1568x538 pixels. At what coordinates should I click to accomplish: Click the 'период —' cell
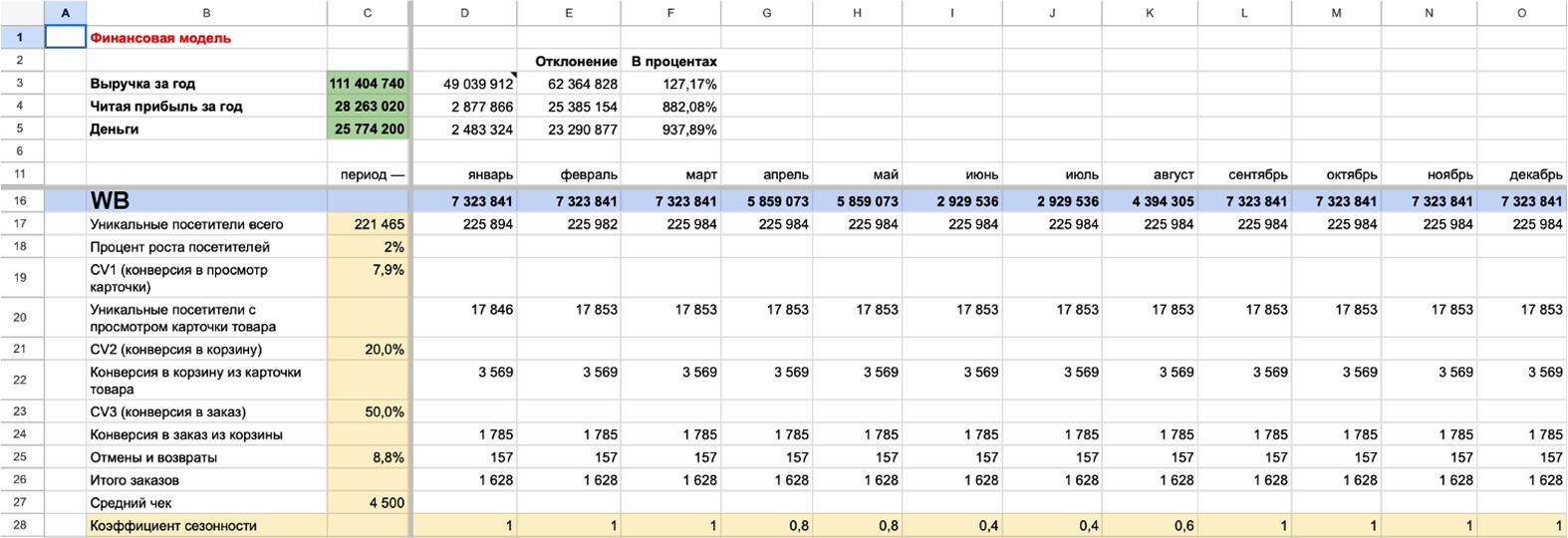pos(368,174)
